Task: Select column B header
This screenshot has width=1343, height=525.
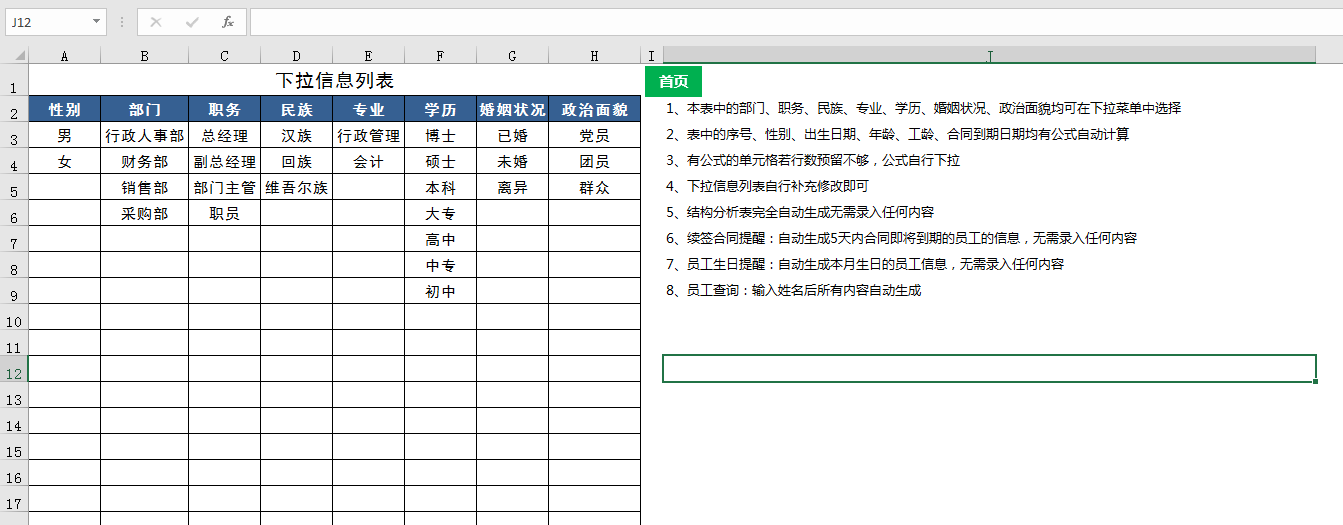Action: [145, 56]
